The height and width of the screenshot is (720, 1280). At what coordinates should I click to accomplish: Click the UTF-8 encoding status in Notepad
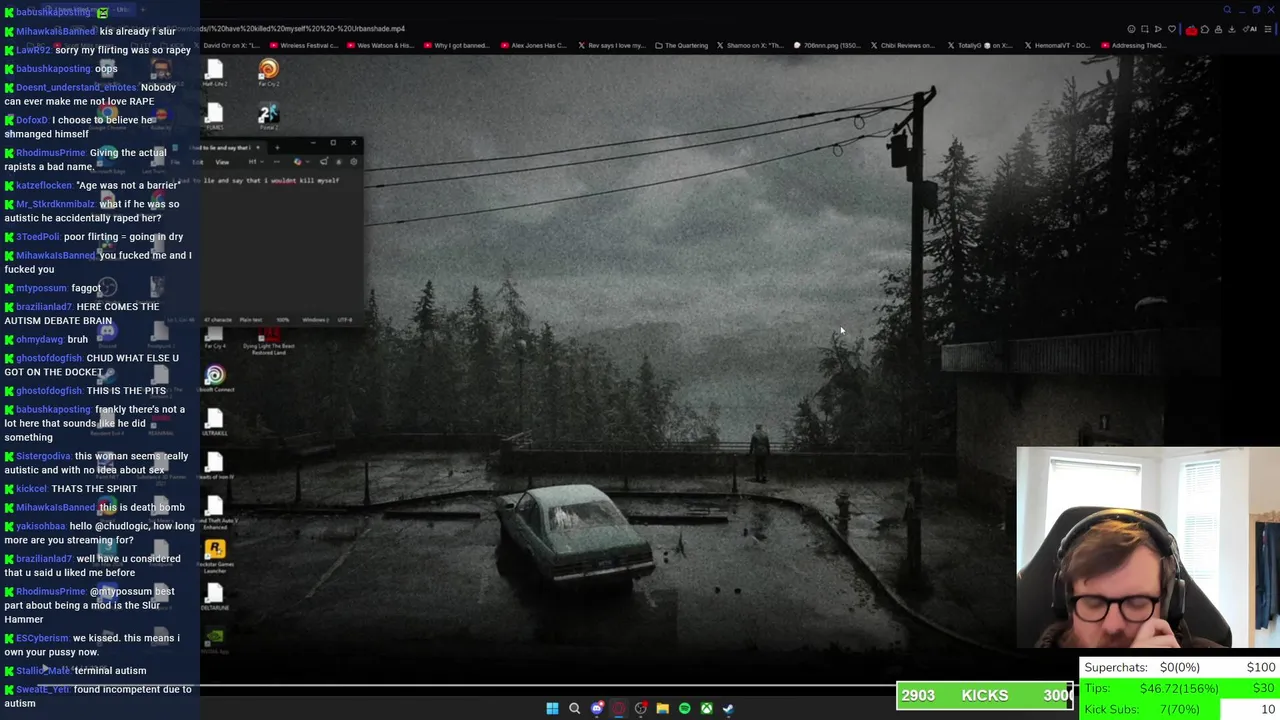click(345, 320)
